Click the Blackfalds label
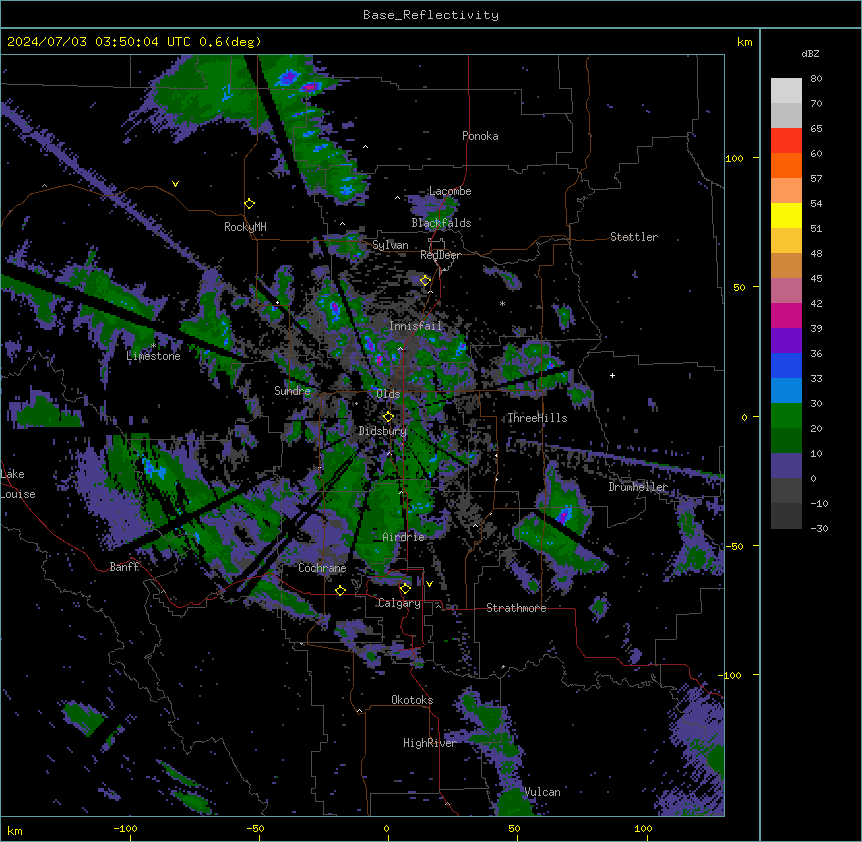The image size is (862, 842). [441, 223]
